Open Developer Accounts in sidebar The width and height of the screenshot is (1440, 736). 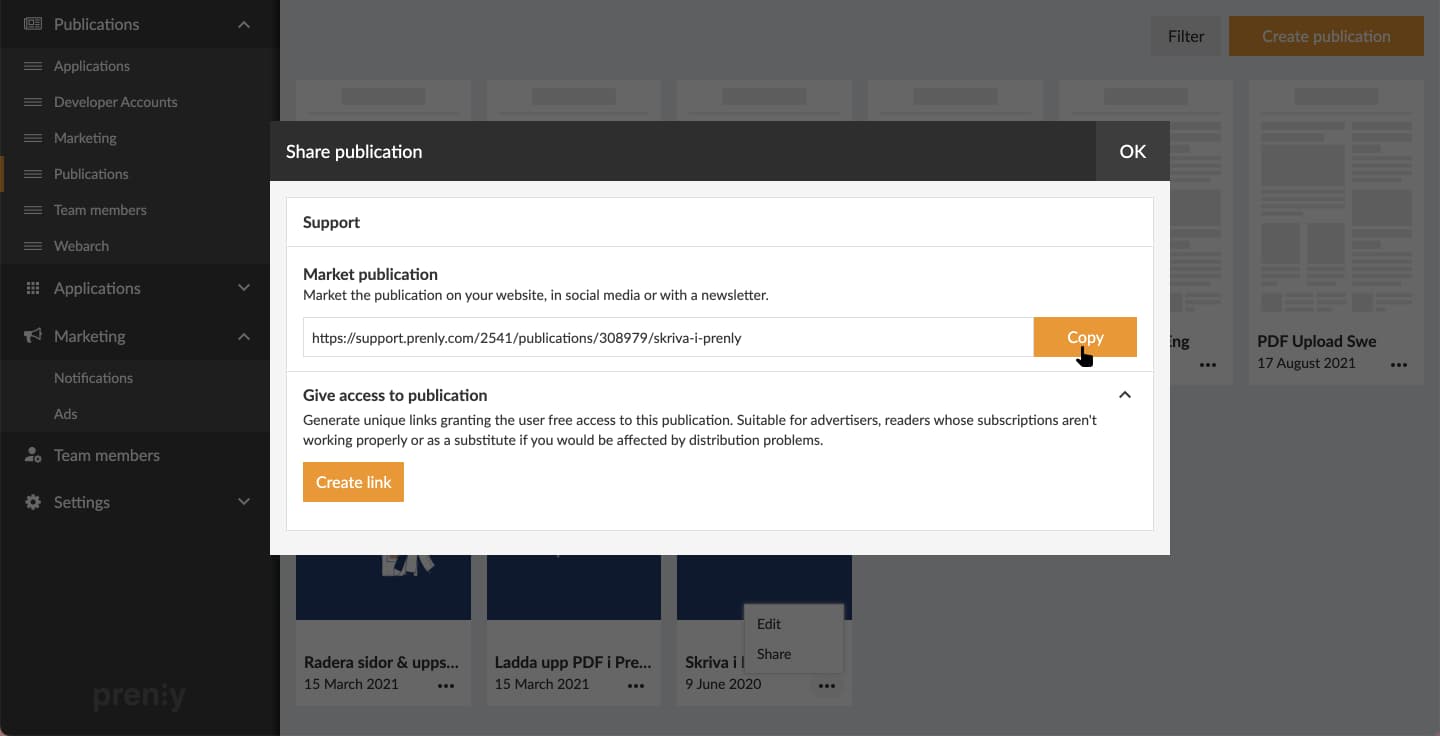[x=115, y=102]
